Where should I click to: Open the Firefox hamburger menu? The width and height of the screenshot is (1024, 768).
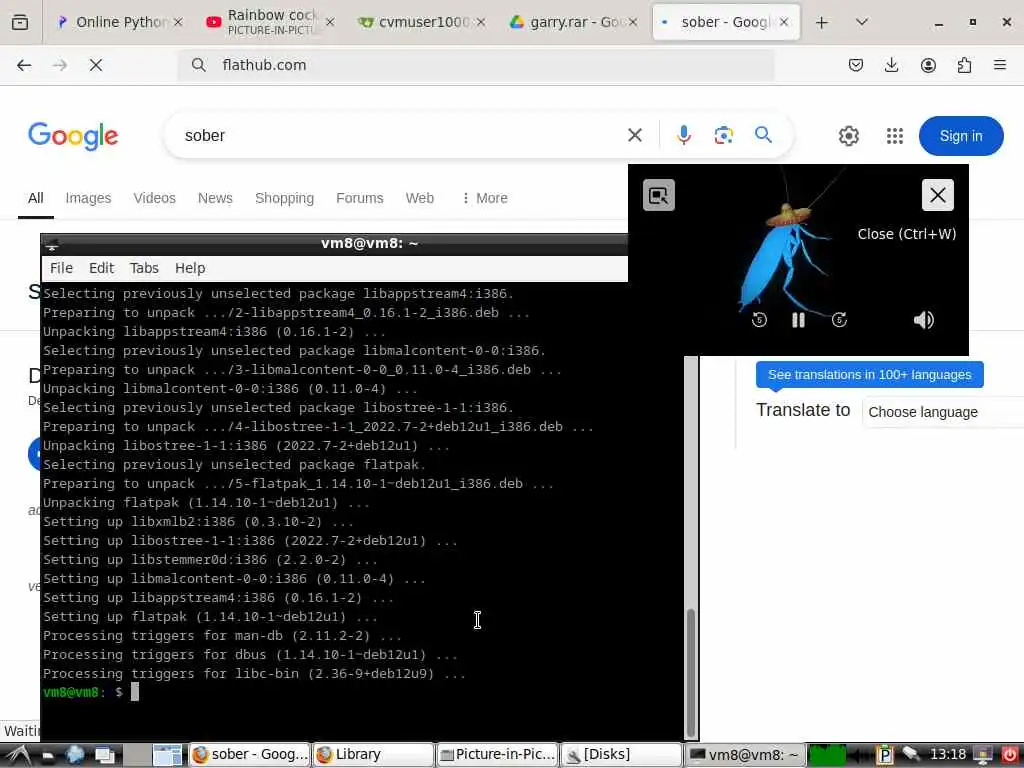[x=1000, y=65]
